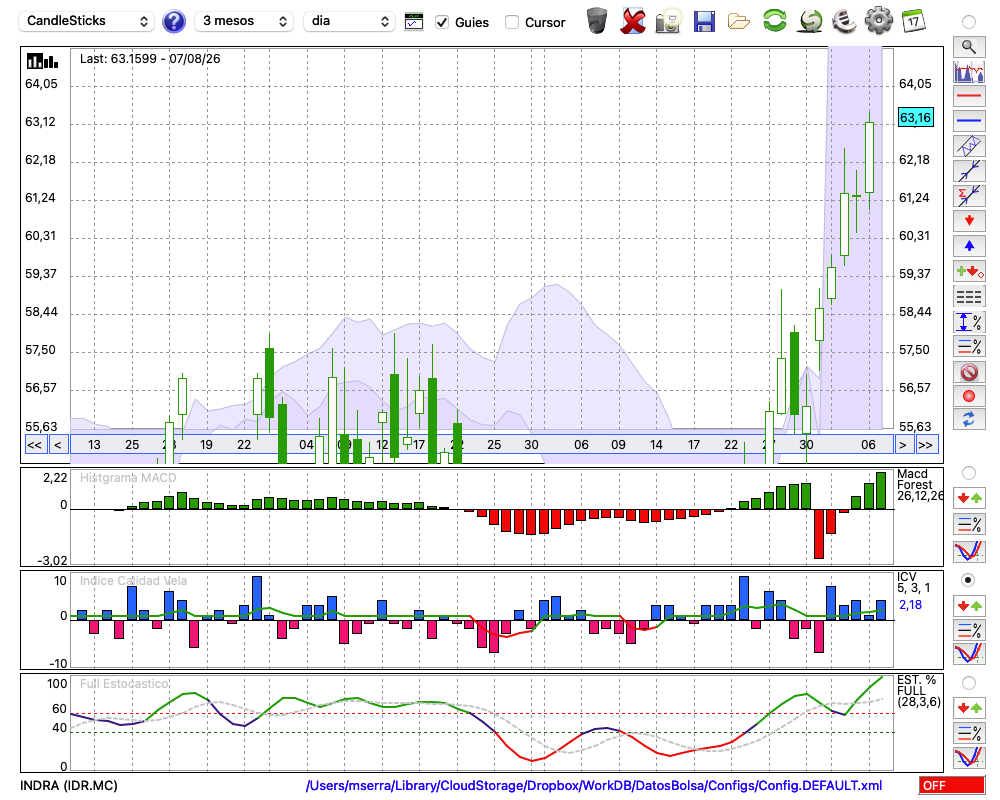Screen dimensions: 1000x800
Task: Select the sigma trend line tool
Action: (x=969, y=195)
